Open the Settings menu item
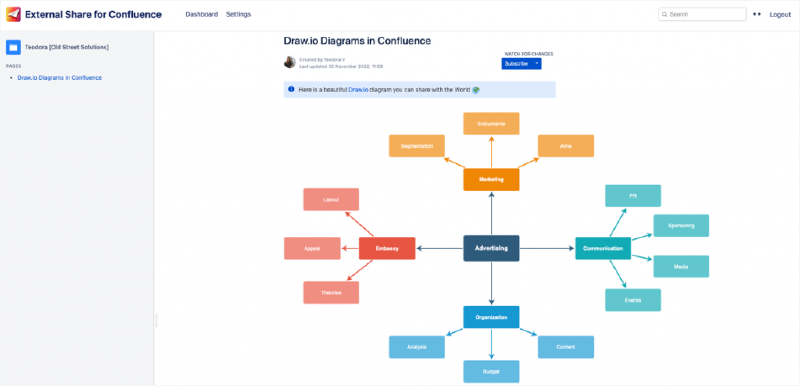 238,14
